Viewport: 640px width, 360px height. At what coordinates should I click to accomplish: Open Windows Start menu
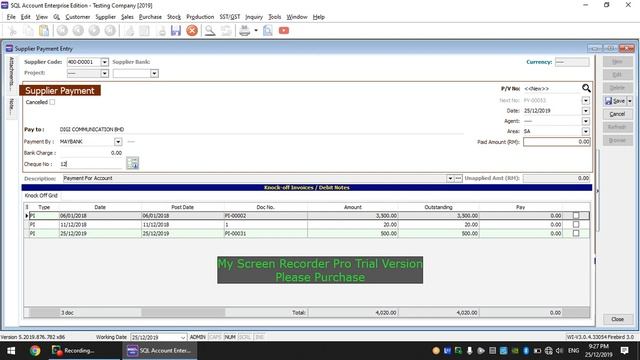tap(11, 351)
